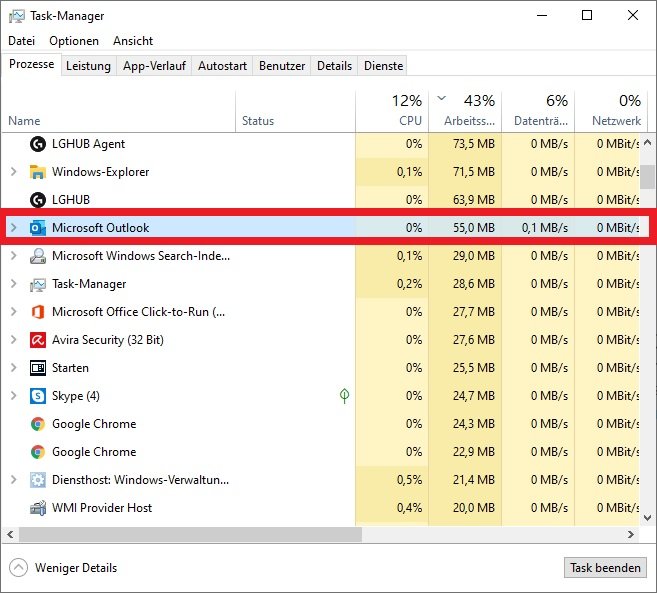The width and height of the screenshot is (657, 593).
Task: Switch to the Benutzer tab
Action: click(x=282, y=66)
